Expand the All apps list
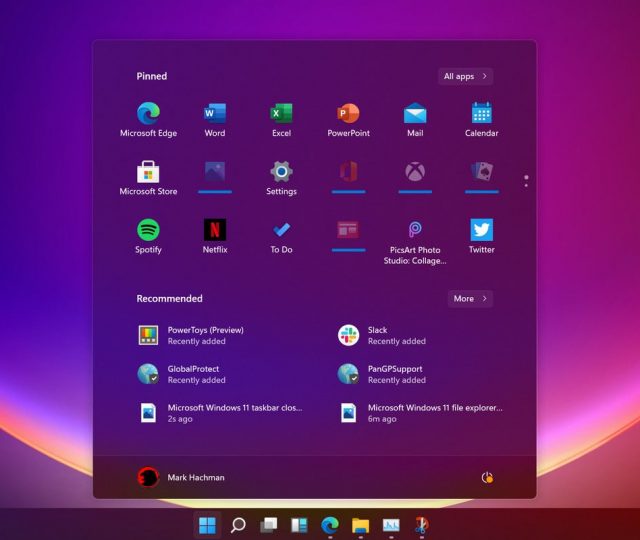 [x=465, y=76]
